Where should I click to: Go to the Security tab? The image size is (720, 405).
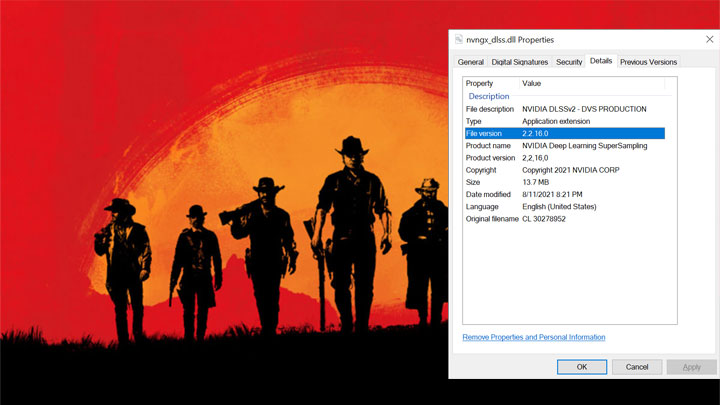pos(569,62)
